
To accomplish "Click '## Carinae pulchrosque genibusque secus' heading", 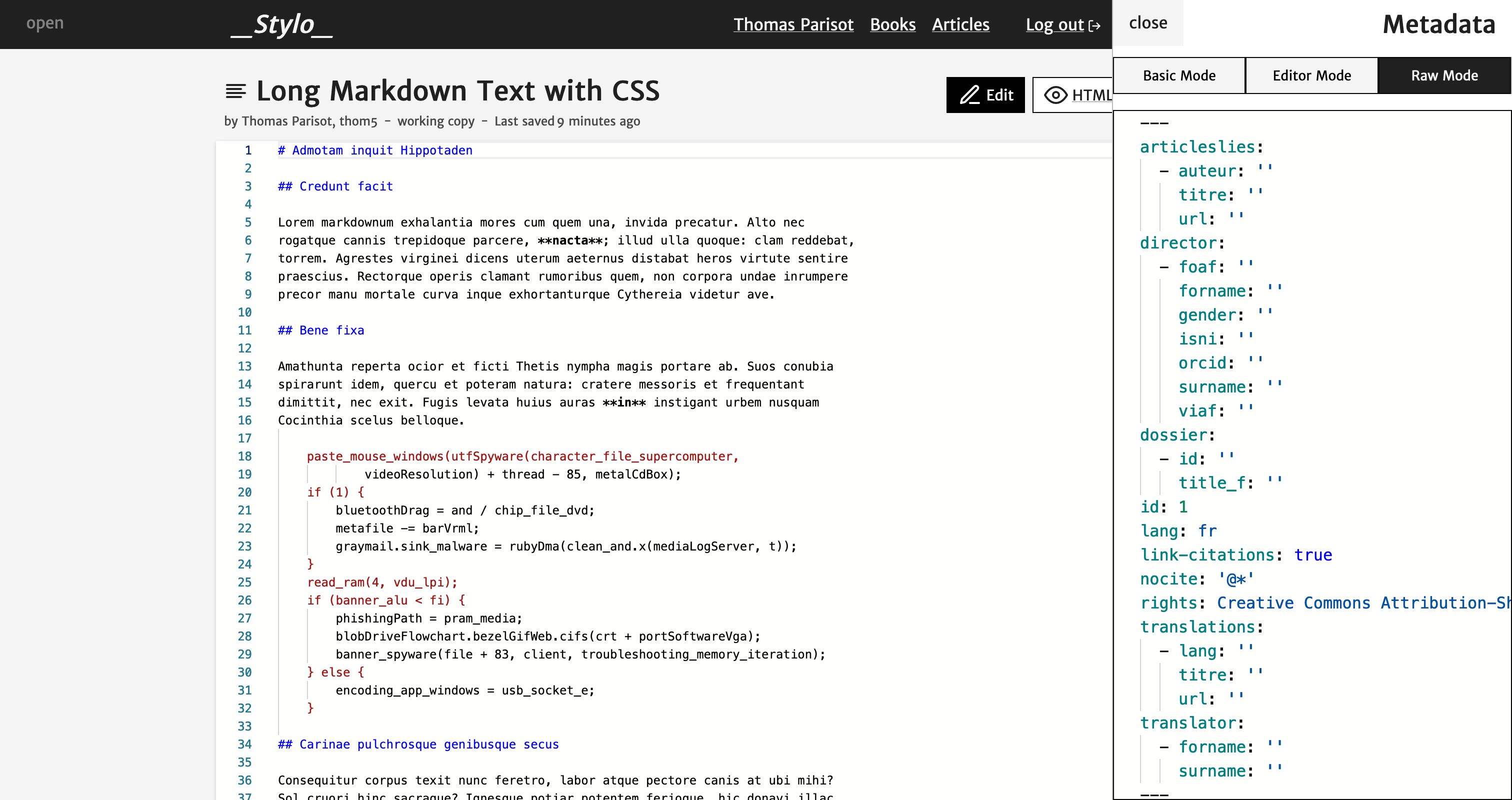I will pos(418,744).
